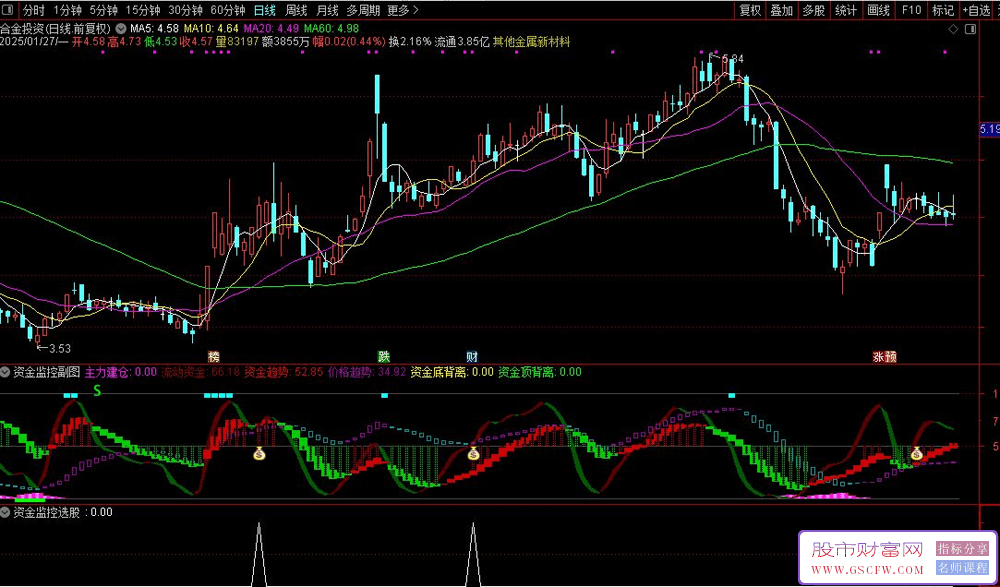The width and height of the screenshot is (1000, 587).
Task: Click the 跌 event marker
Action: click(x=383, y=357)
